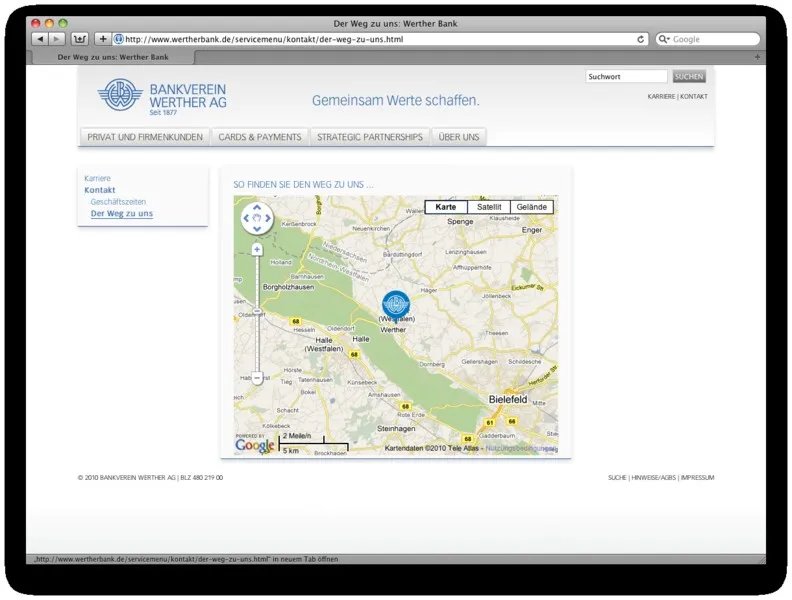
Task: Switch map to Gelände view
Action: click(x=532, y=207)
